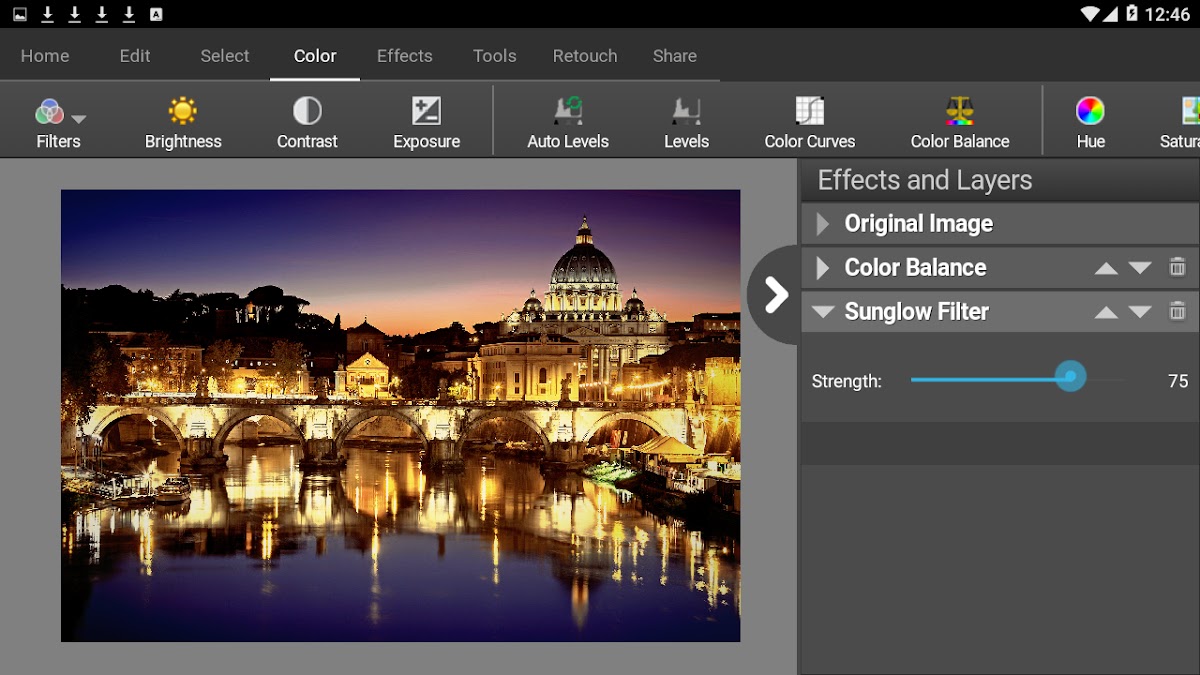The height and width of the screenshot is (675, 1200).
Task: Move the Color Balance layer down
Action: [x=1140, y=268]
